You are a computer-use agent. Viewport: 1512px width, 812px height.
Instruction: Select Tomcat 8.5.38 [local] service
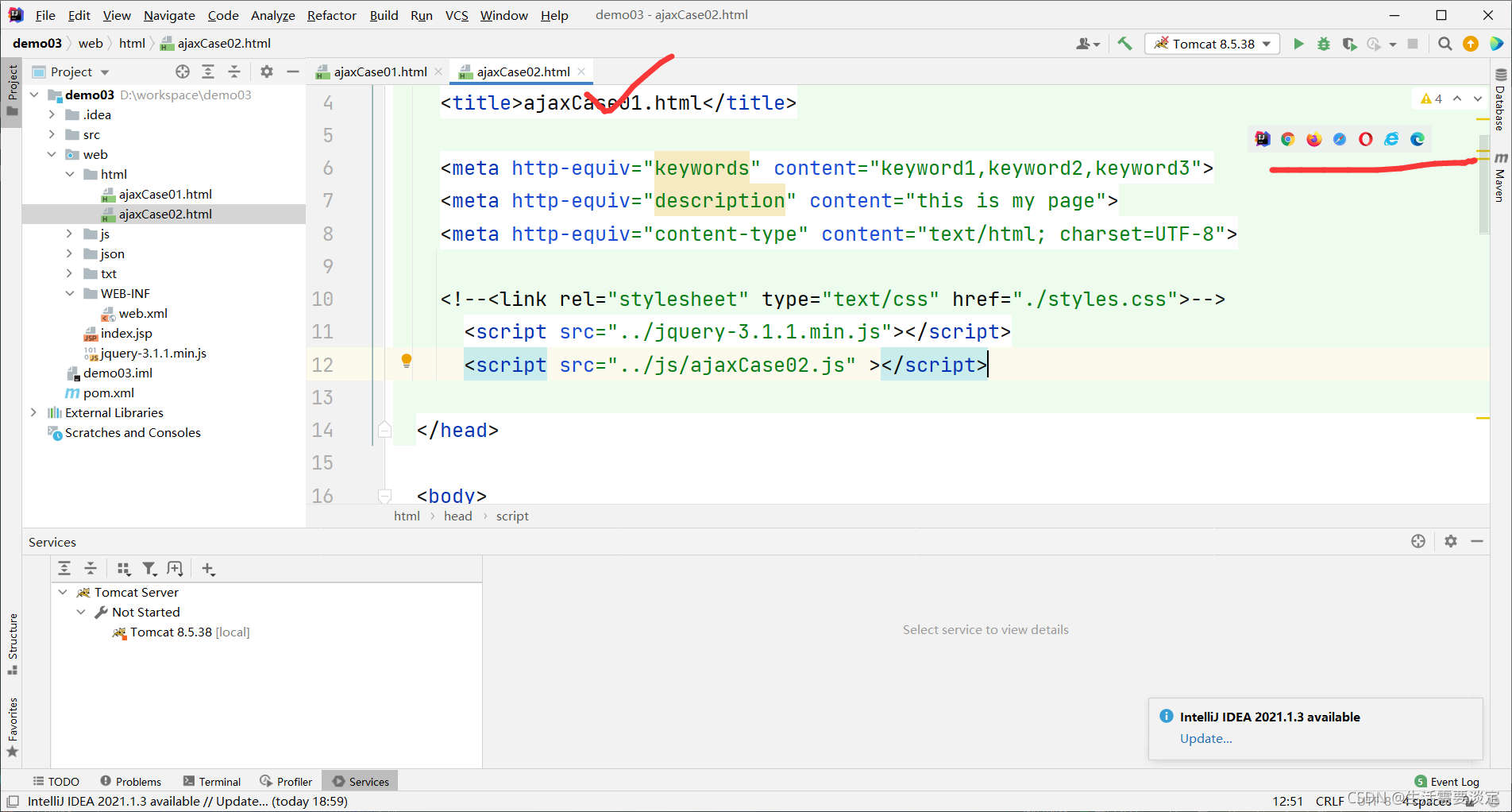(x=190, y=632)
